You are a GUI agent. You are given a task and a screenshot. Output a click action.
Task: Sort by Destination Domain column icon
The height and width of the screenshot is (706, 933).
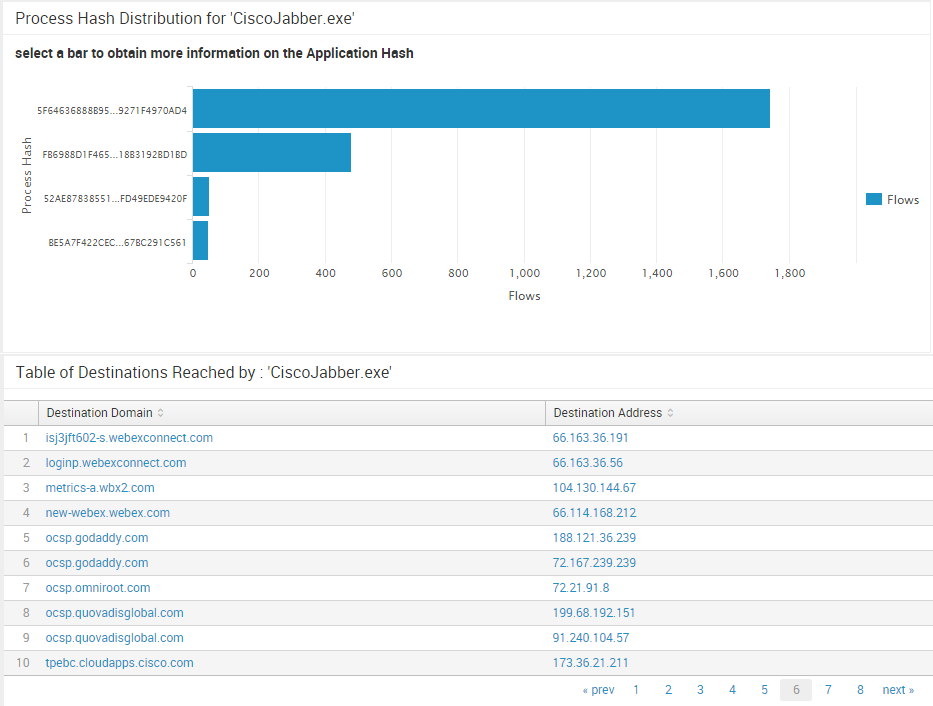[x=161, y=413]
